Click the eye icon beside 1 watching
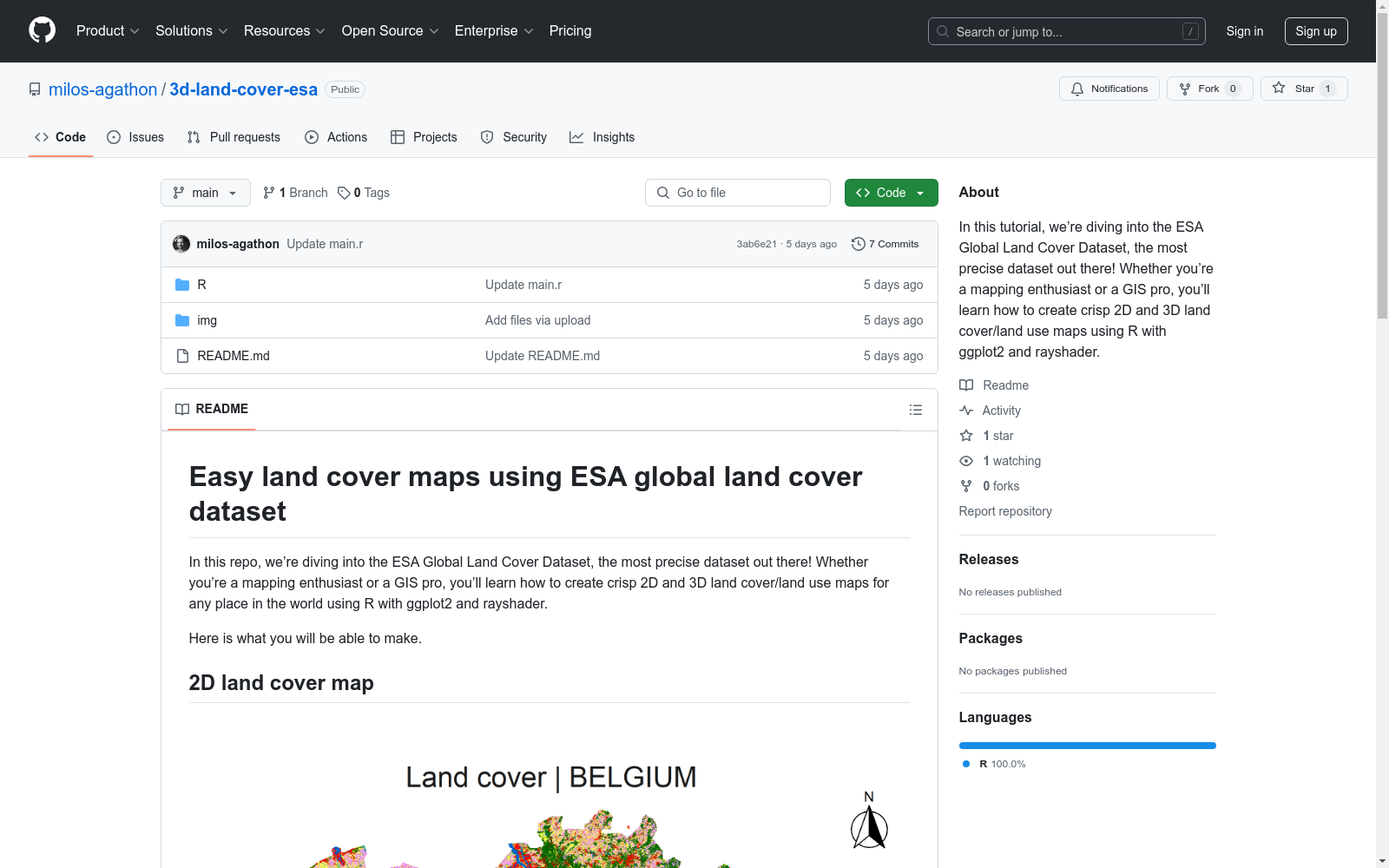This screenshot has height=868, width=1389. coord(966,461)
